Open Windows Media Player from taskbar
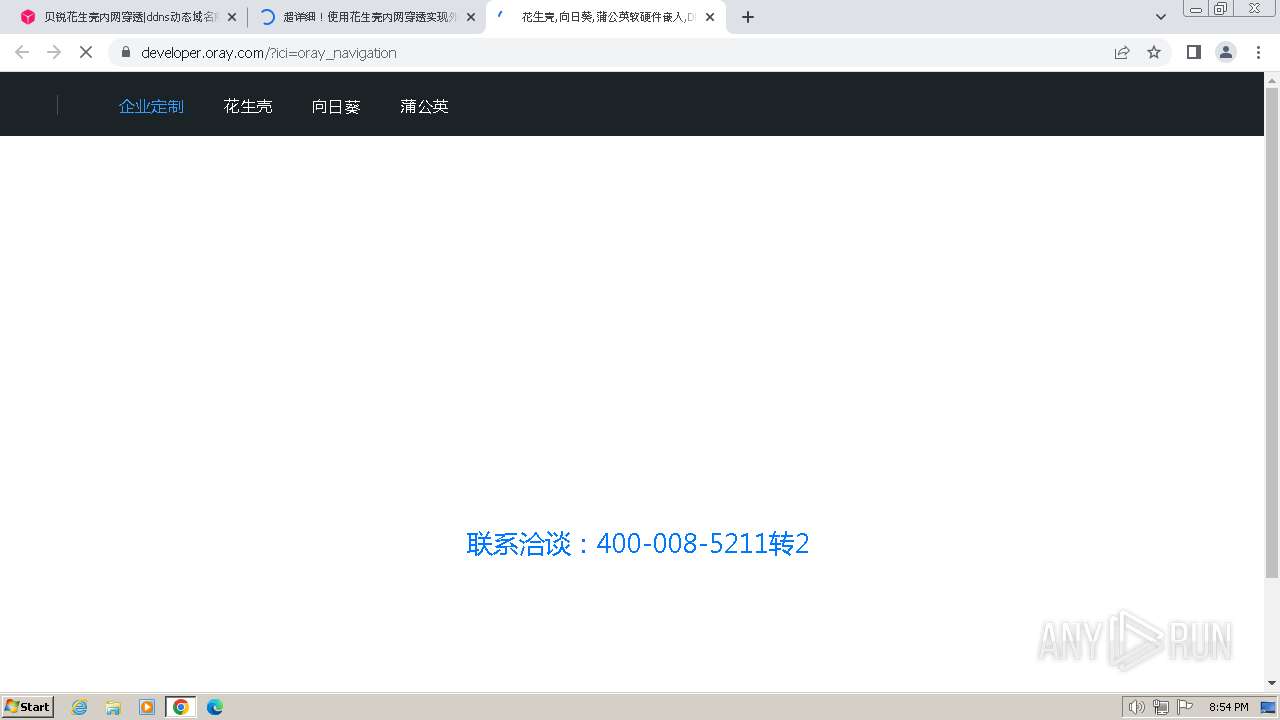 coord(147,707)
